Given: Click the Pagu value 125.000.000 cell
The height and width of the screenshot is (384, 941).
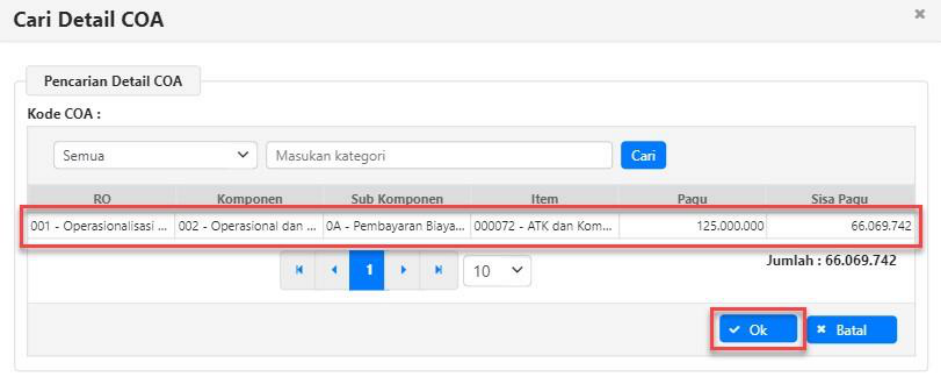Looking at the screenshot, I should click(x=693, y=226).
